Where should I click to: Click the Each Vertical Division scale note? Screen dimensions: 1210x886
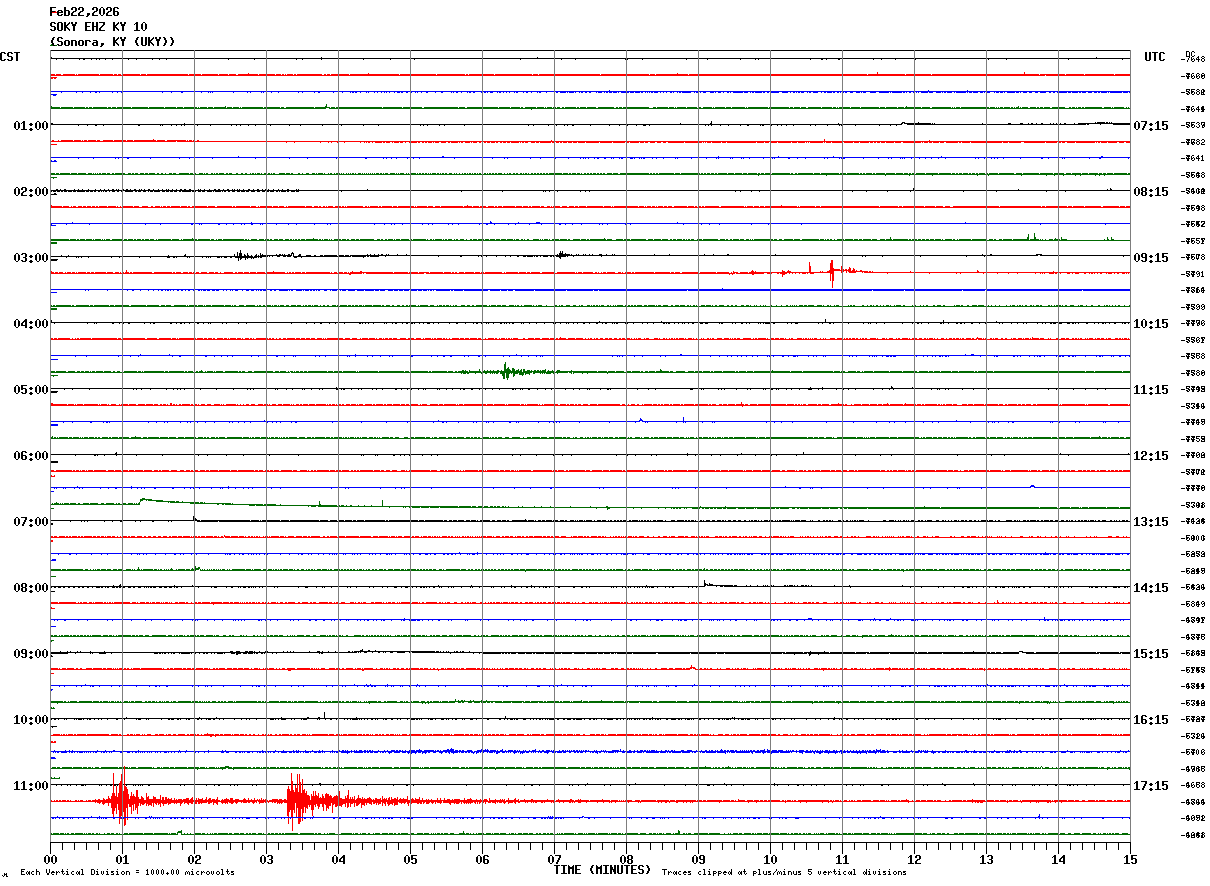pos(127,873)
